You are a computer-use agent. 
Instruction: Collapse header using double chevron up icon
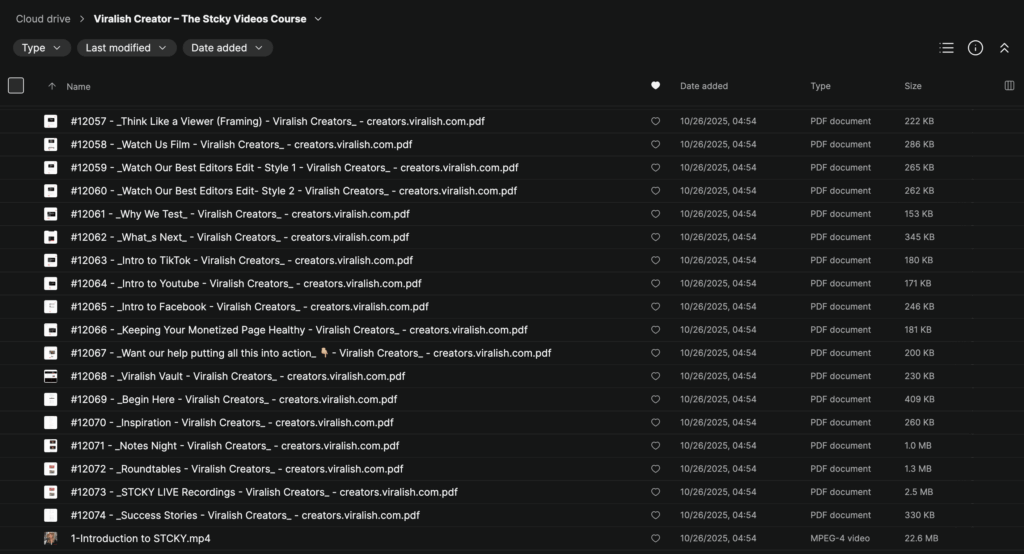(1004, 48)
